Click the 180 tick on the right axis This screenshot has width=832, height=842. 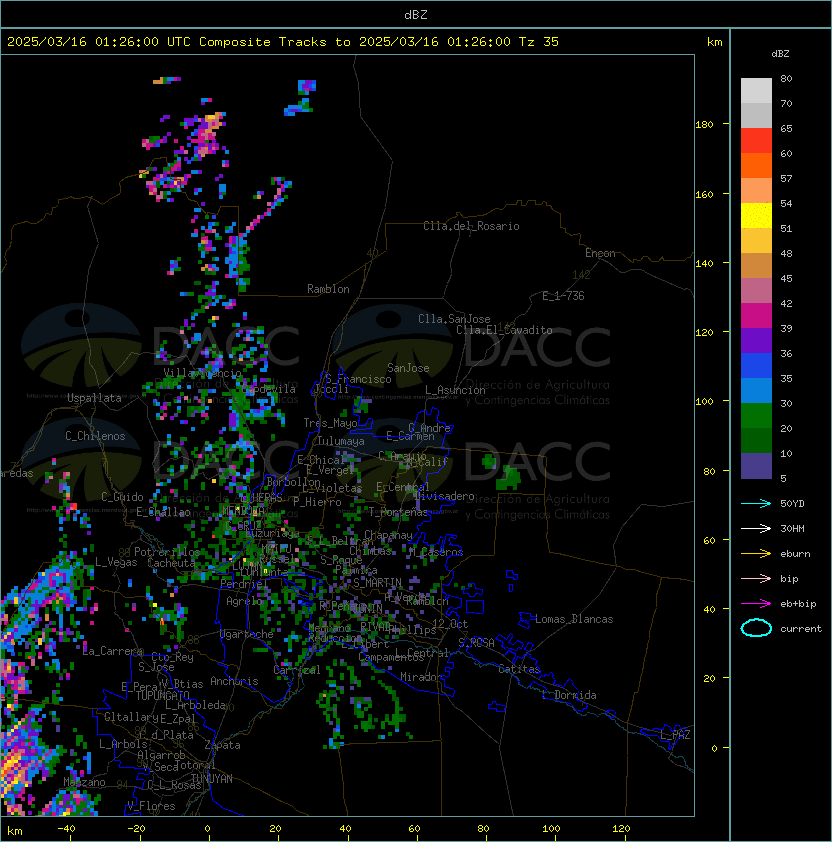point(704,125)
